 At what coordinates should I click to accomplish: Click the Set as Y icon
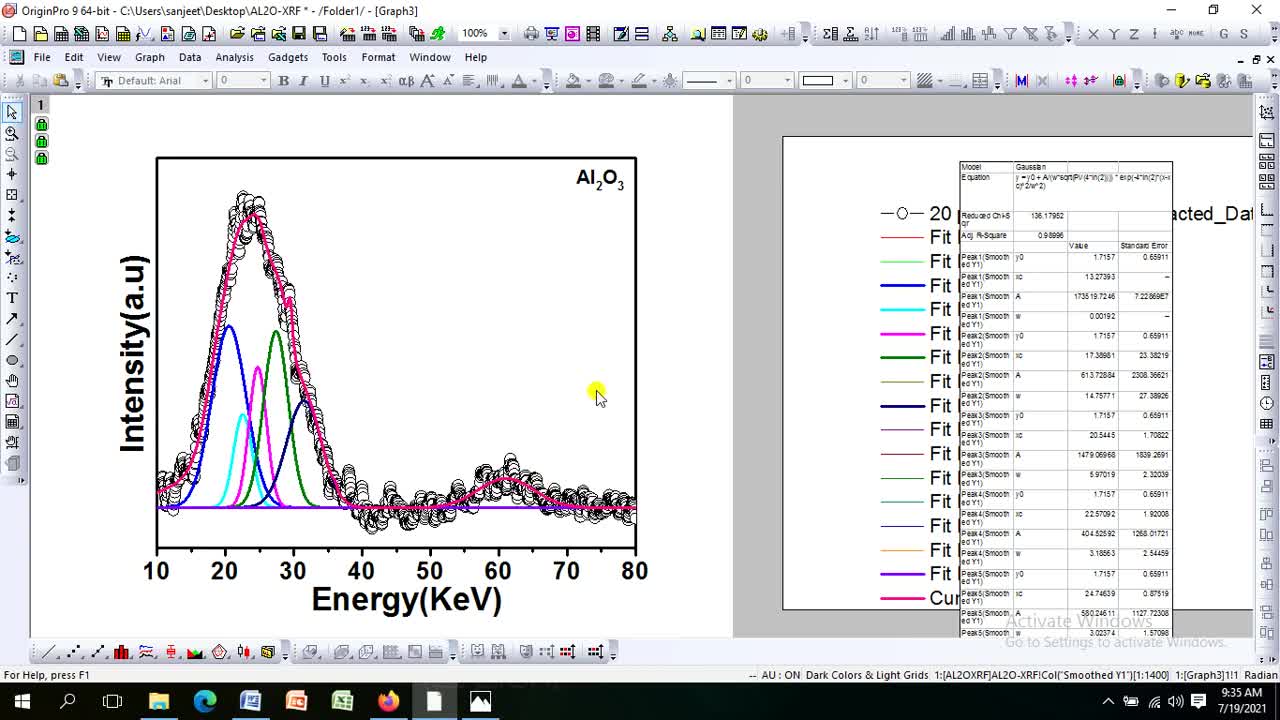tap(1114, 33)
